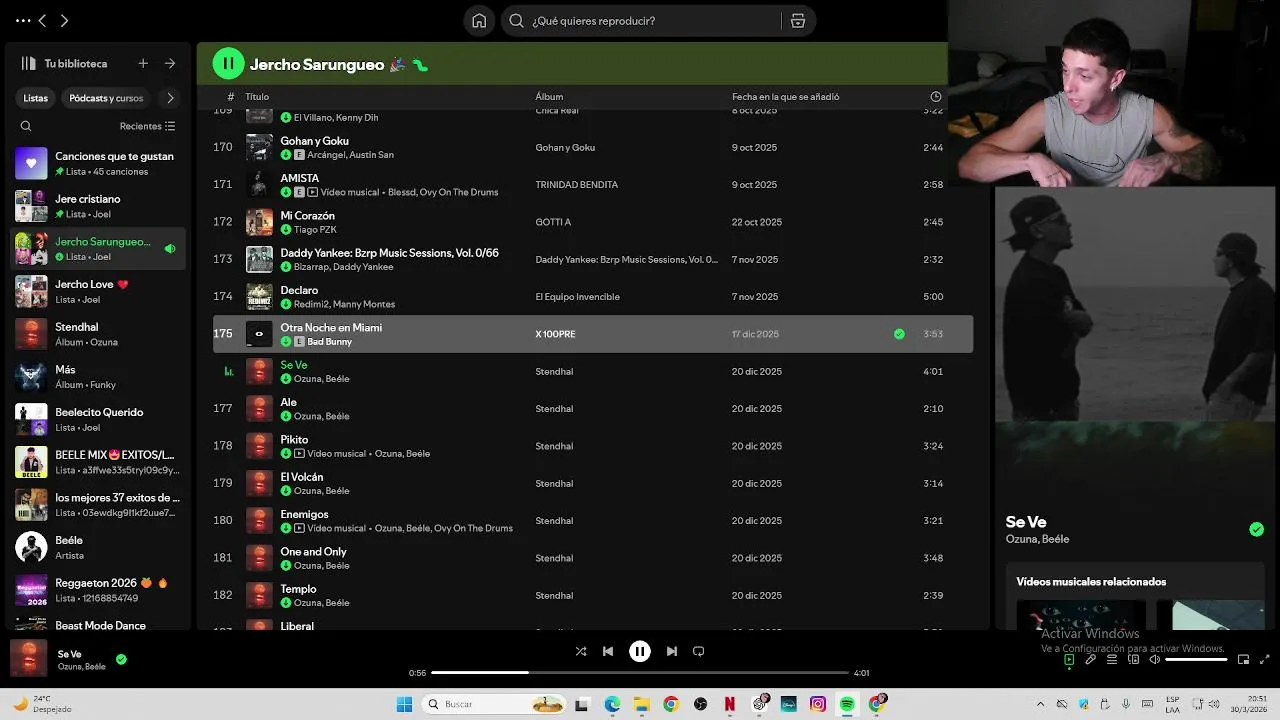This screenshot has width=1280, height=720.
Task: Enter full screen with the expand icon
Action: (1265, 660)
